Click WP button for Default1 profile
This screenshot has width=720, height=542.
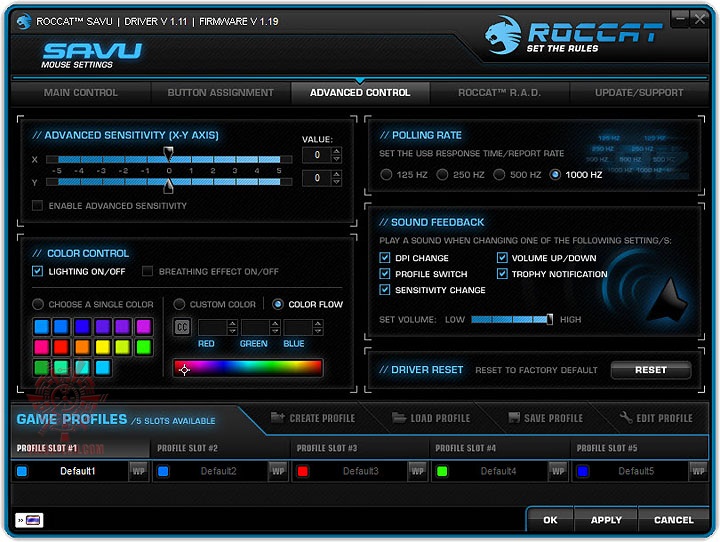tap(139, 471)
